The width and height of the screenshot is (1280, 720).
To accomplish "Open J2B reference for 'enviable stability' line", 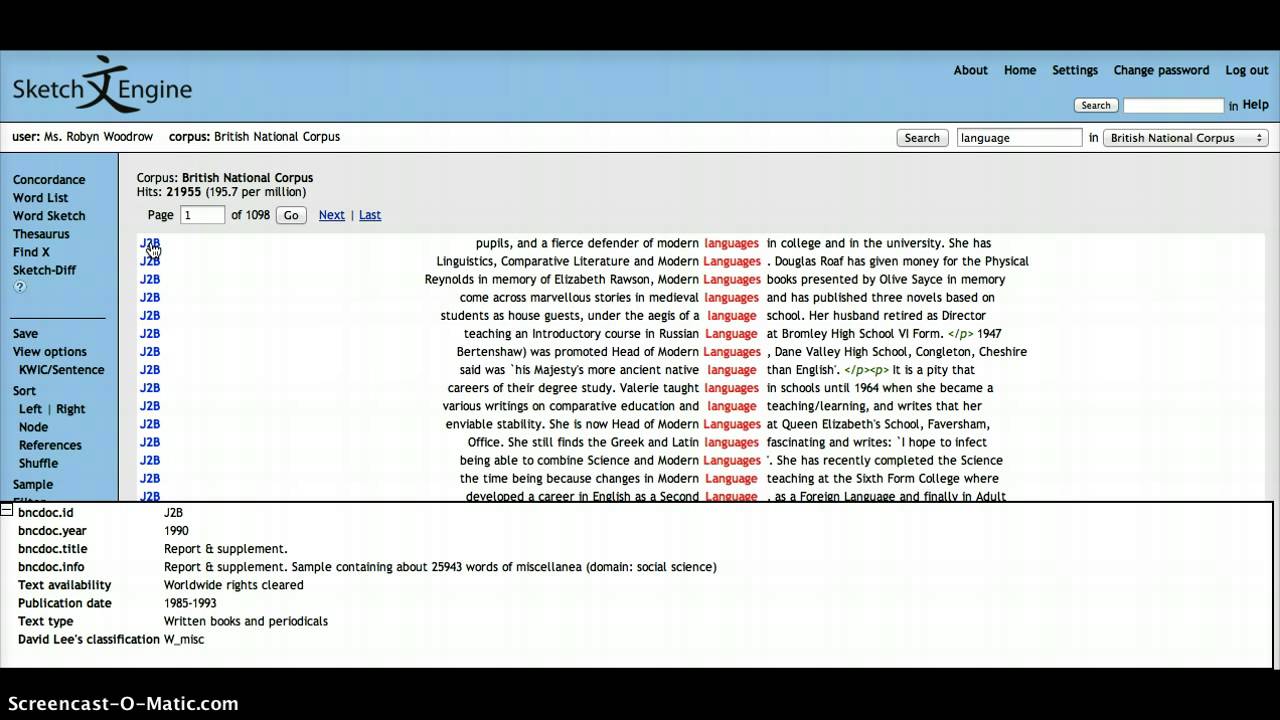I will pyautogui.click(x=150, y=423).
